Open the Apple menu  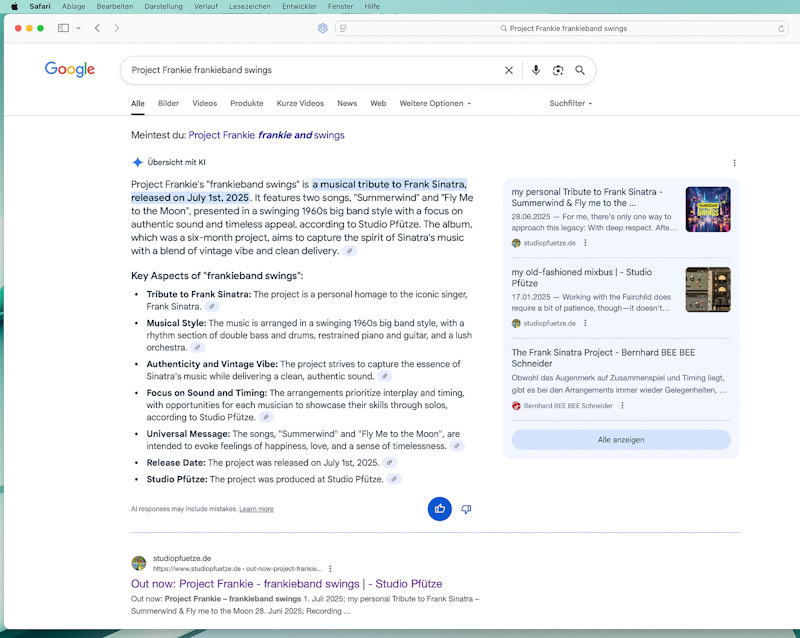(x=14, y=6)
